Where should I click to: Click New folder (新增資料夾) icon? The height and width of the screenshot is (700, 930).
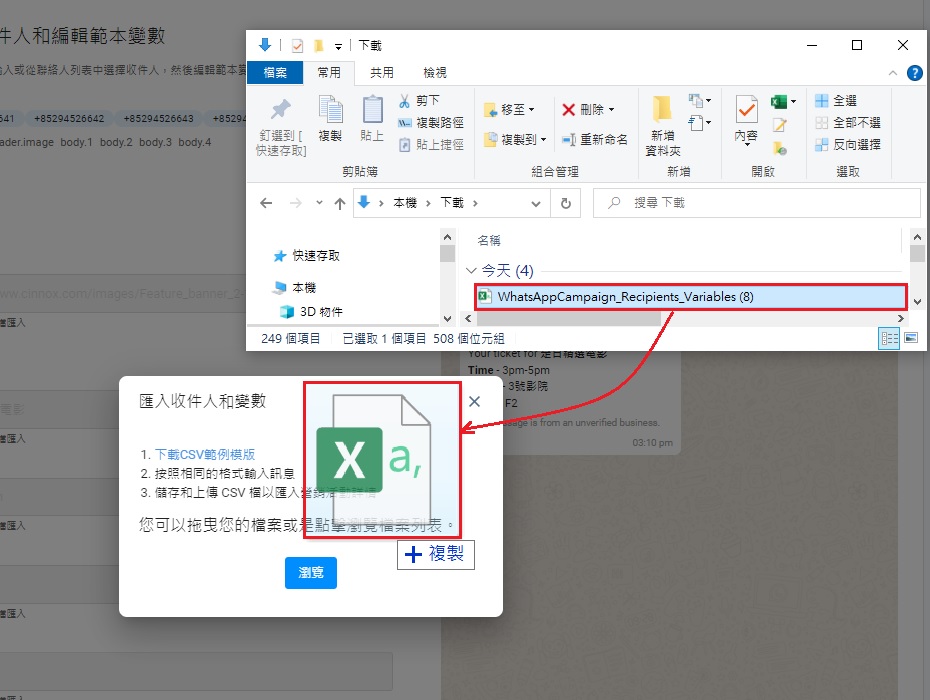coord(662,109)
